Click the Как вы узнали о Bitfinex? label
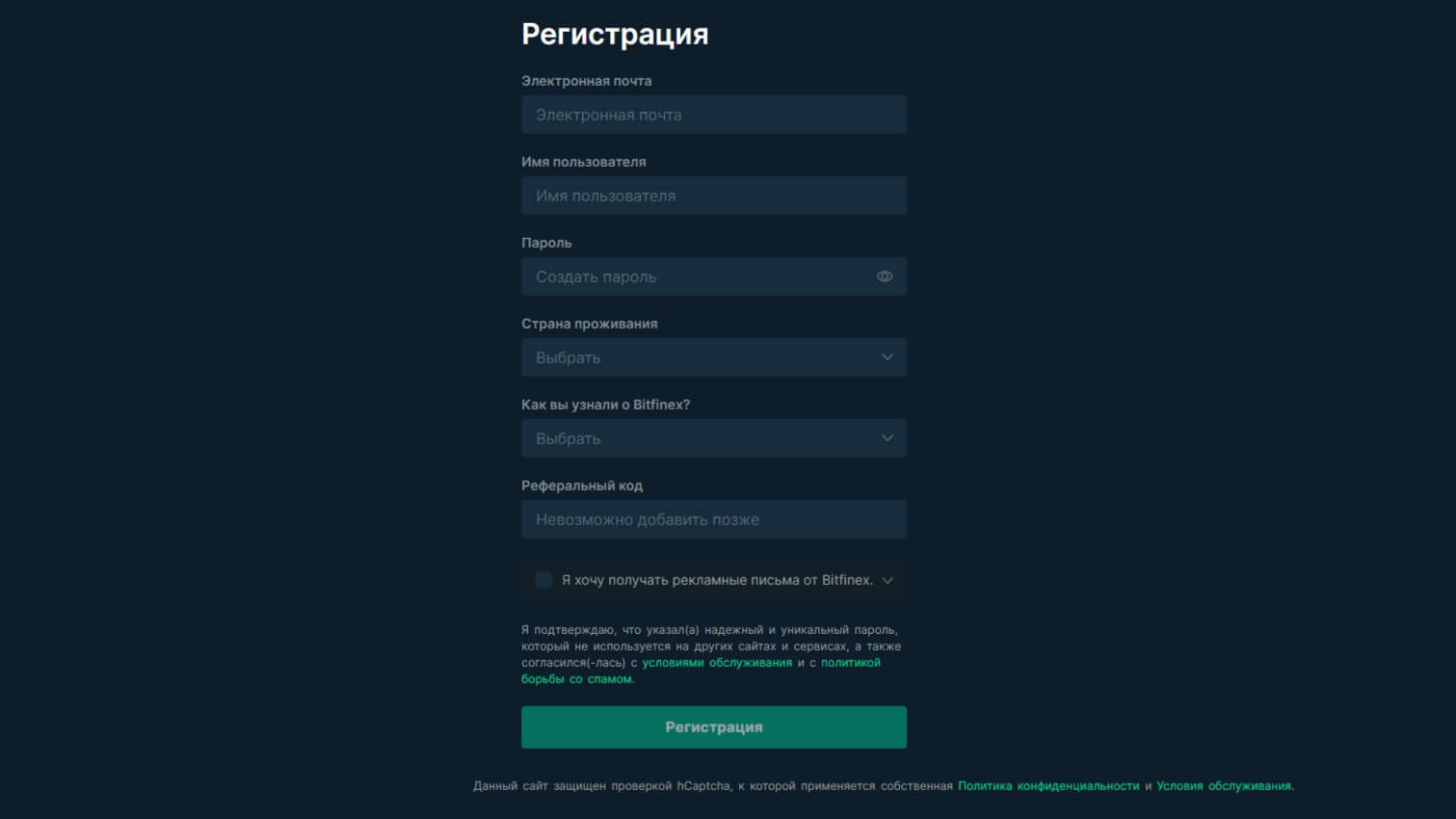The image size is (1456, 819). pyautogui.click(x=605, y=405)
